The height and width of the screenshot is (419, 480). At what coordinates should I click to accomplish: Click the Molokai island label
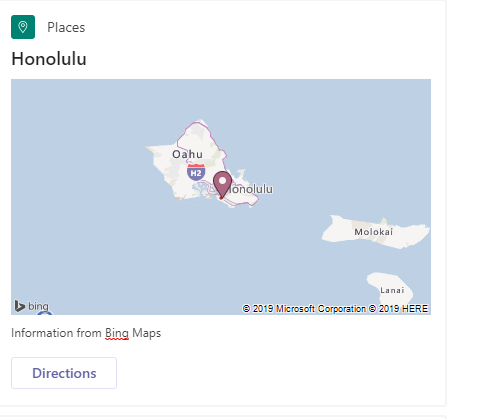373,232
